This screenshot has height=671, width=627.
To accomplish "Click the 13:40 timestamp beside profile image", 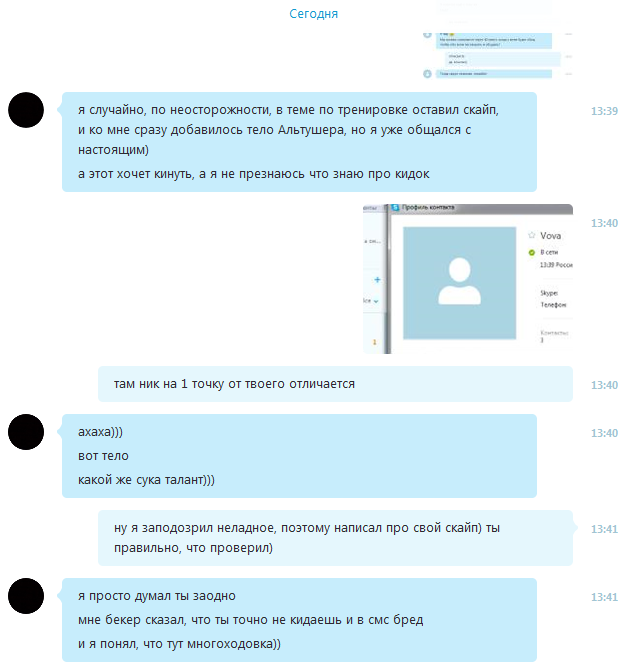I will click(604, 223).
